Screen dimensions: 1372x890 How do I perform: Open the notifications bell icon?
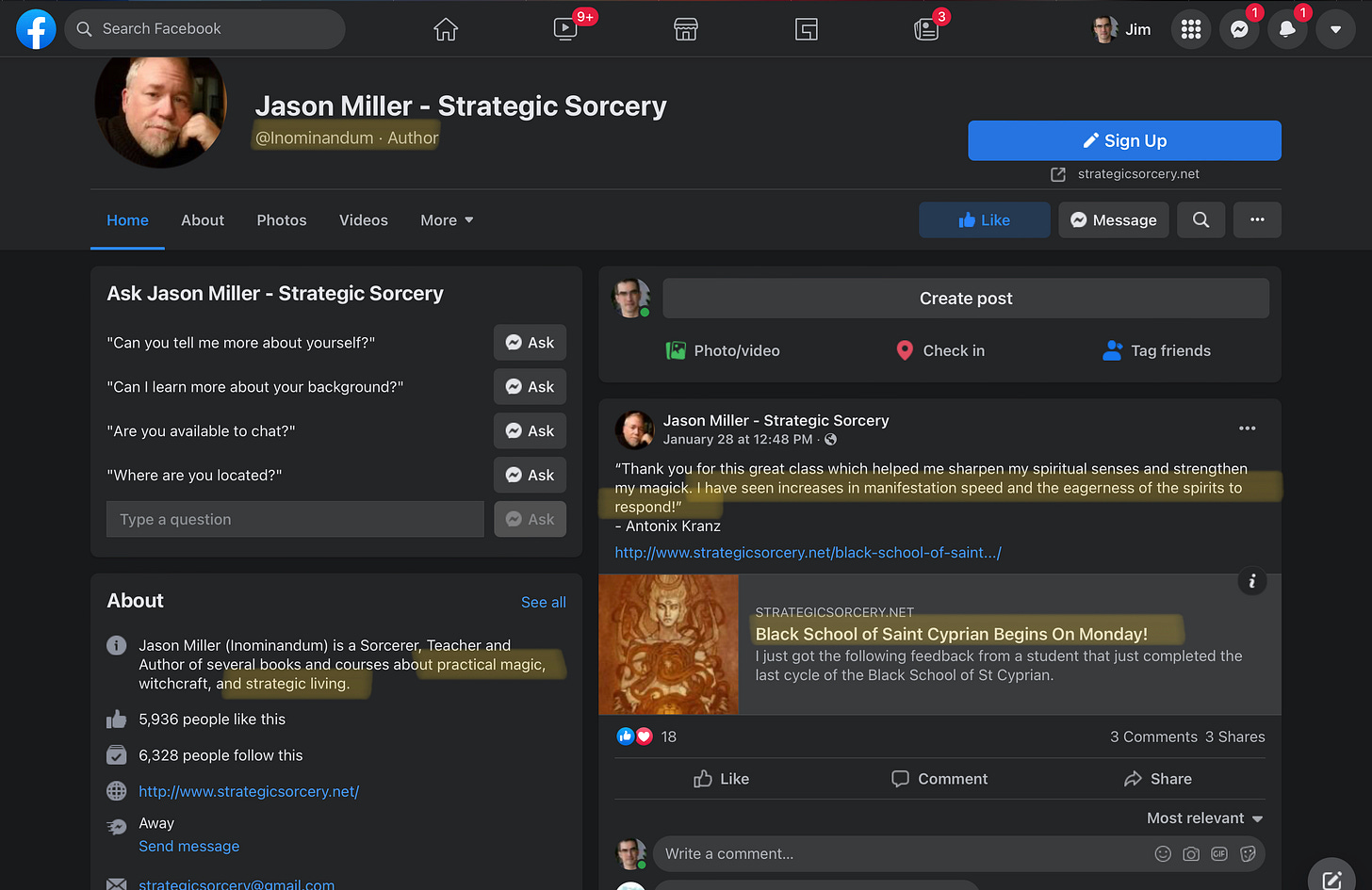coord(1287,29)
